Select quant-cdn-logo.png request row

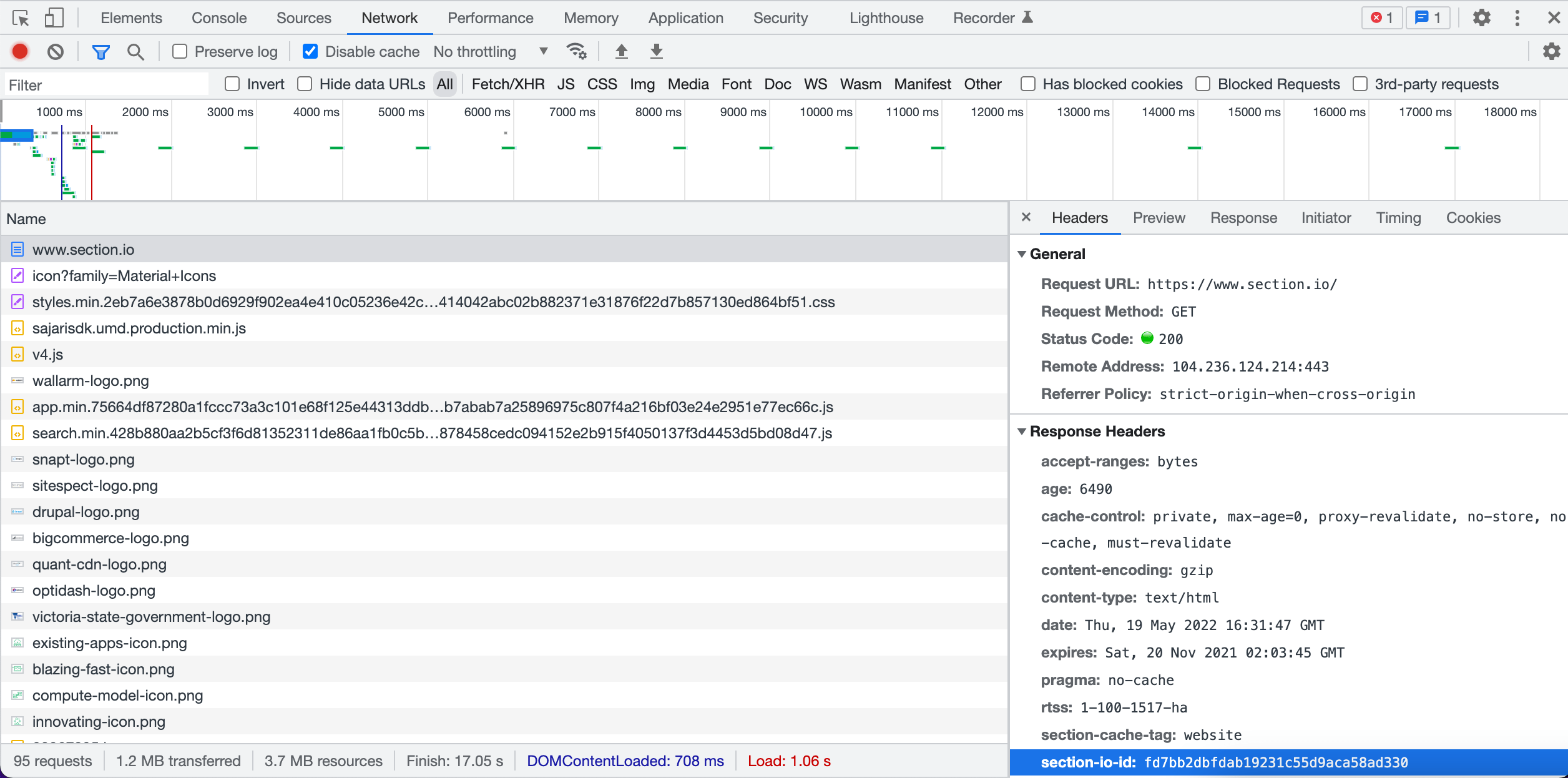(x=504, y=564)
